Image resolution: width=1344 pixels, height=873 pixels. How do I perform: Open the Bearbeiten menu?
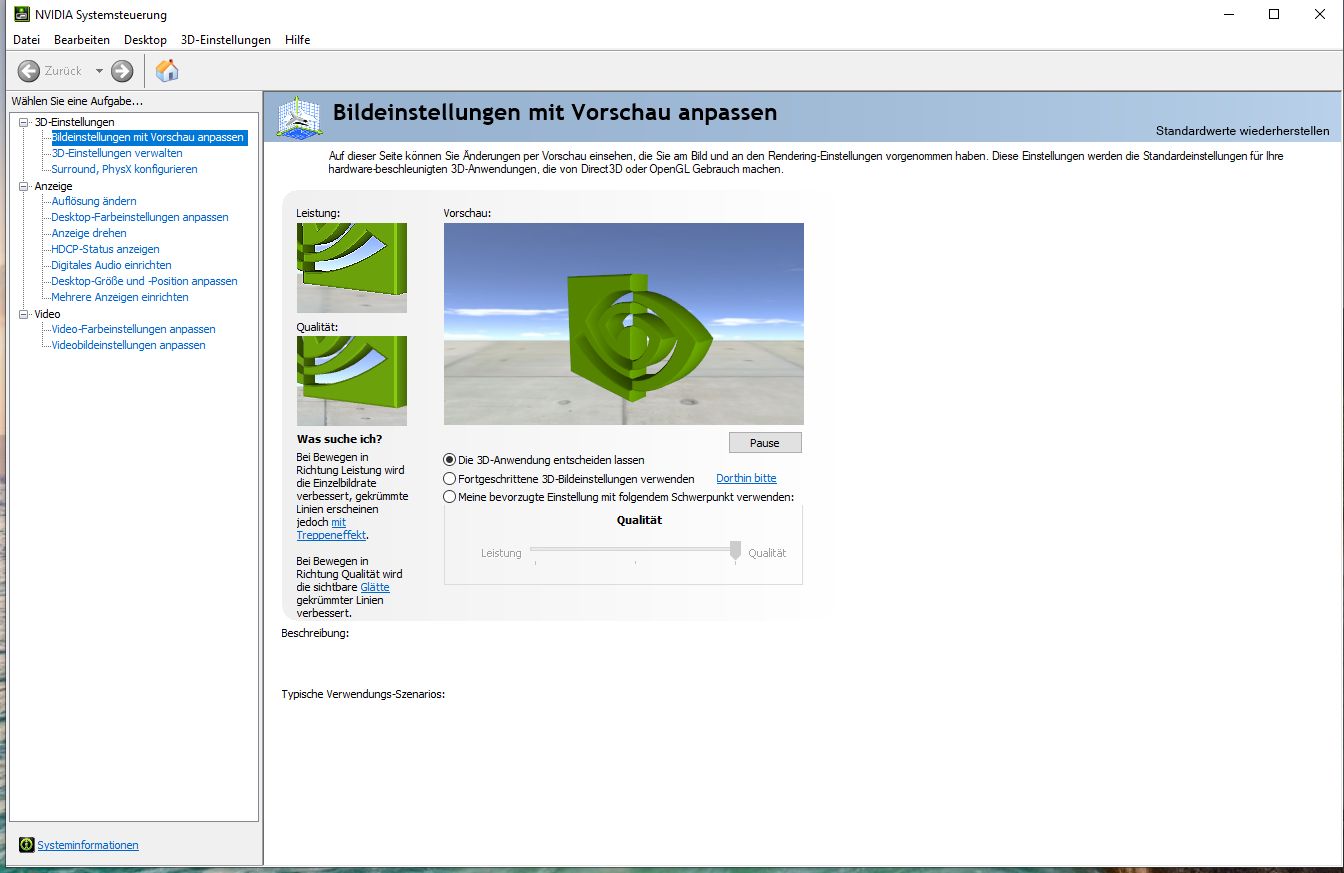(x=82, y=40)
